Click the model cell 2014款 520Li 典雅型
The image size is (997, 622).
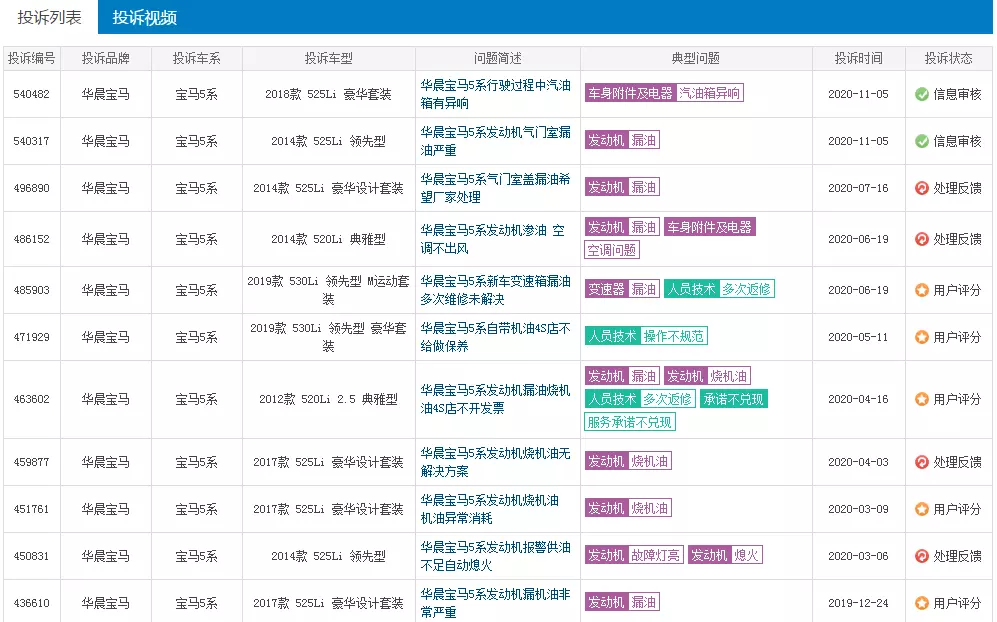tap(328, 239)
